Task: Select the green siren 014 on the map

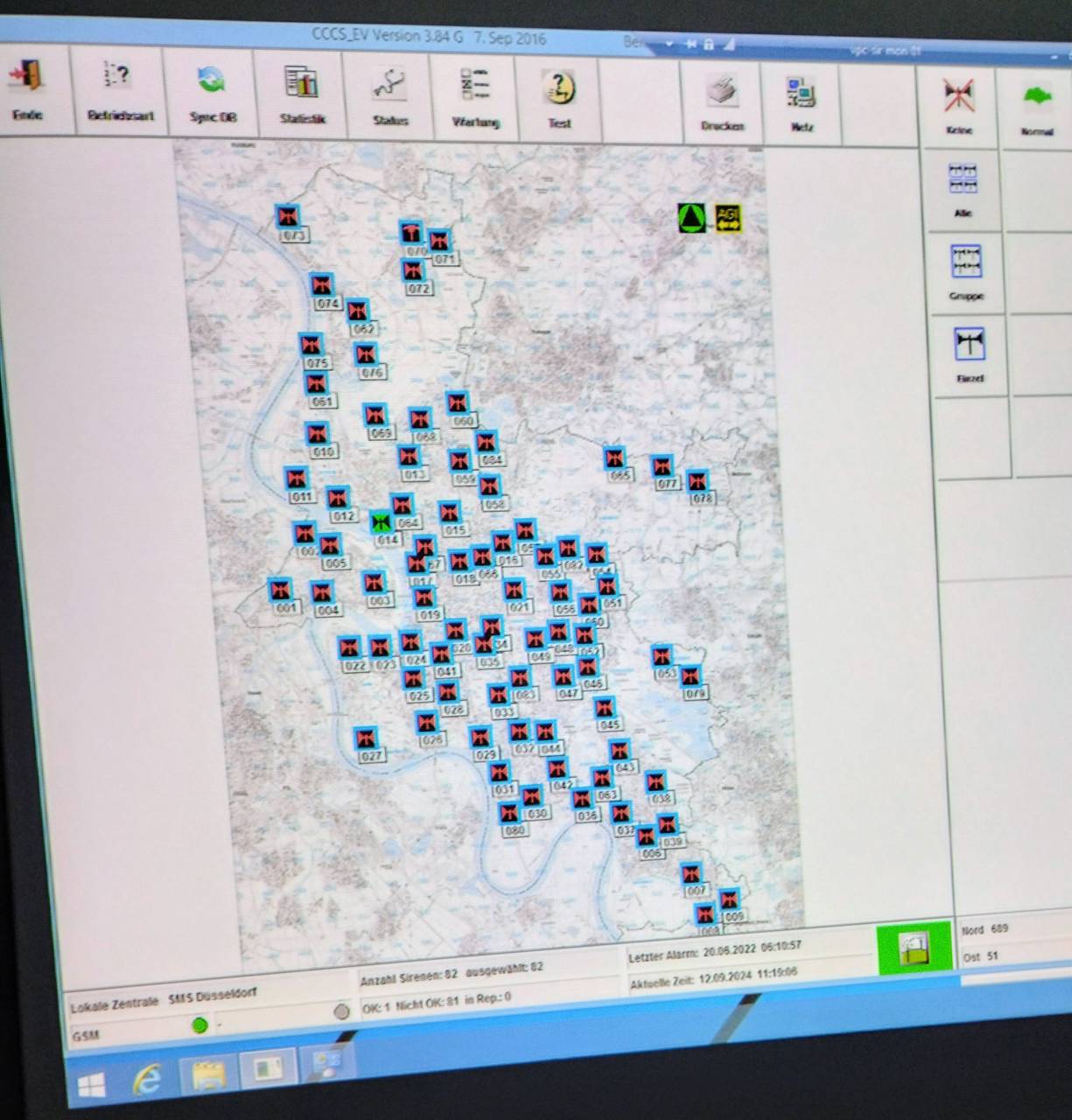Action: click(x=381, y=522)
